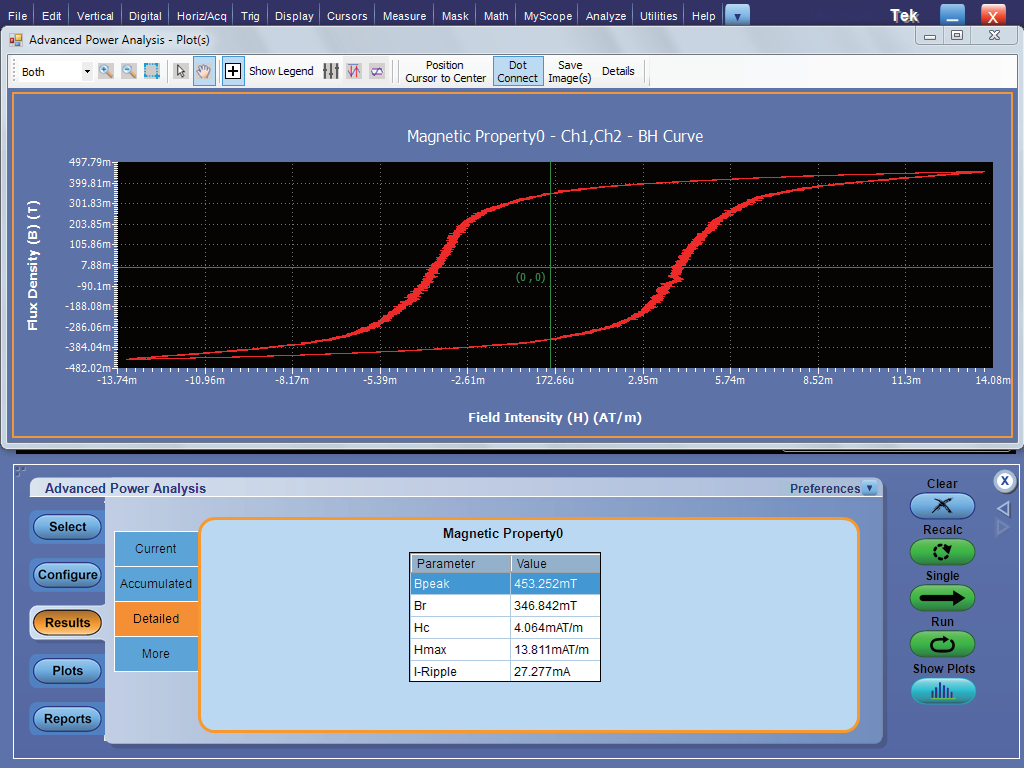Select the dashed-rectangle zoom area tool

[152, 71]
